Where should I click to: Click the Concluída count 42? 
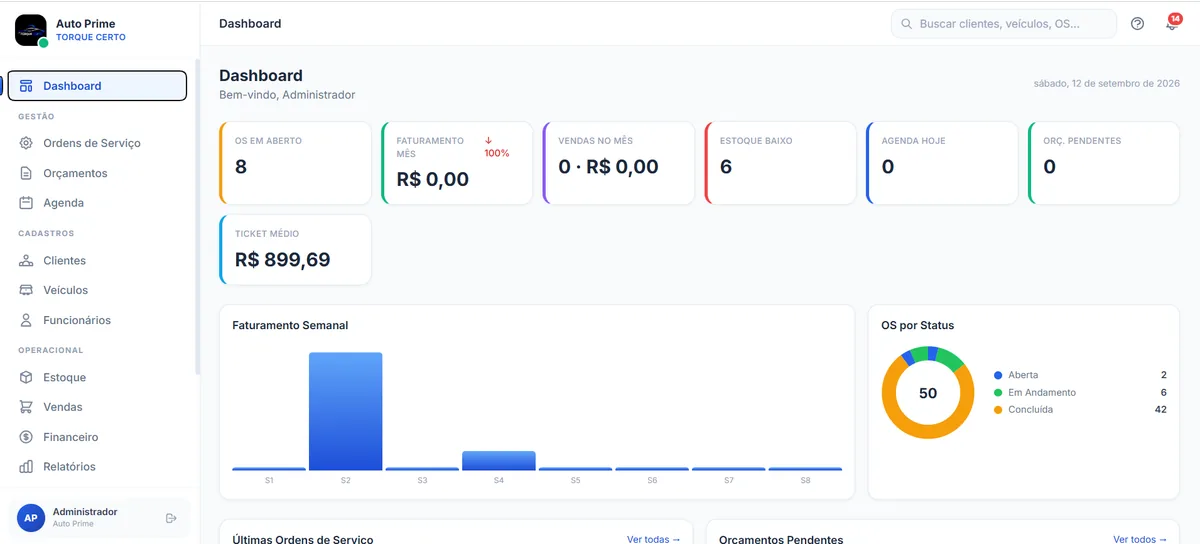click(1161, 410)
